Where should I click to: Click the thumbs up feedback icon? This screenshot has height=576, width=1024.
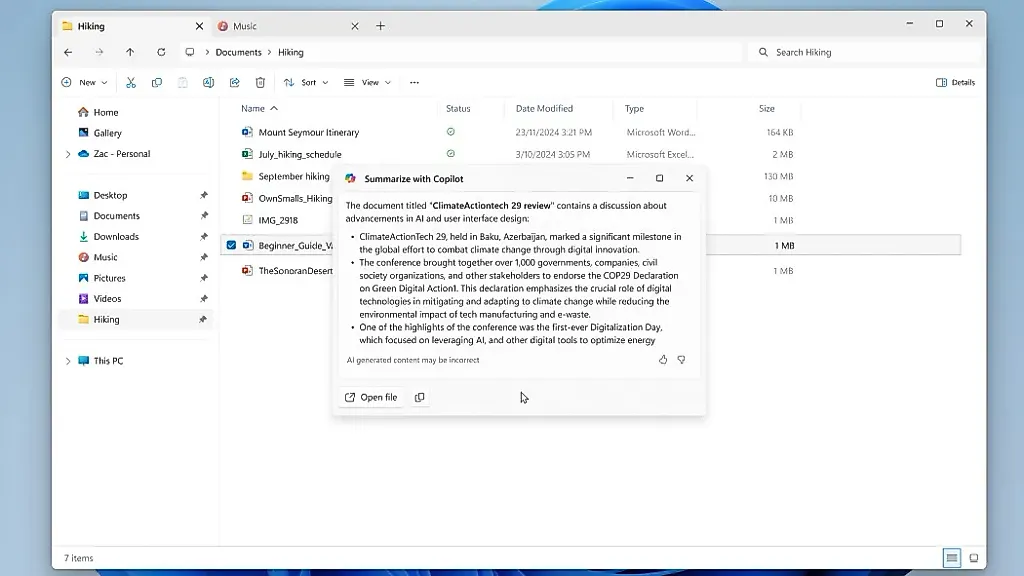[663, 360]
